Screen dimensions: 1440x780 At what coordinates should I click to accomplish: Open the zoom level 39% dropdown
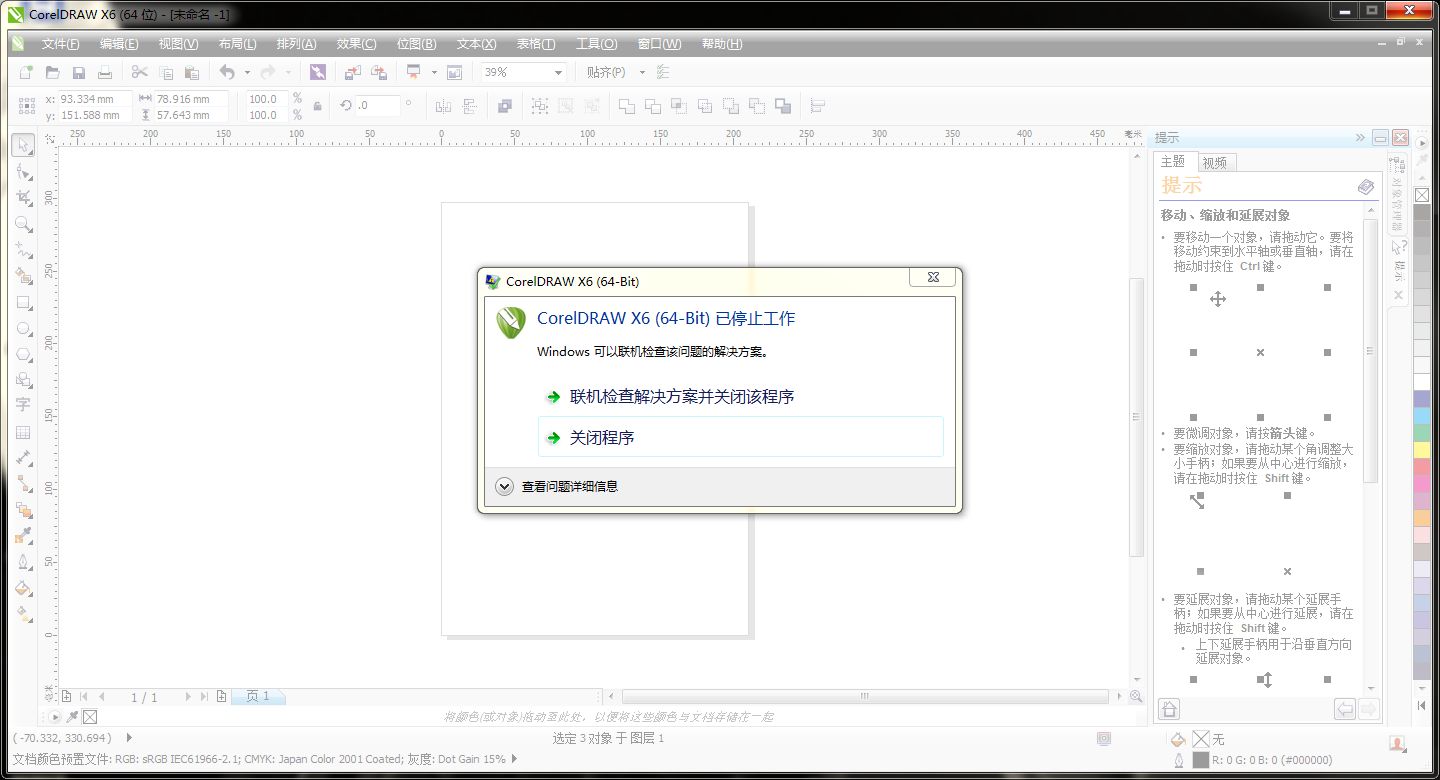click(559, 72)
